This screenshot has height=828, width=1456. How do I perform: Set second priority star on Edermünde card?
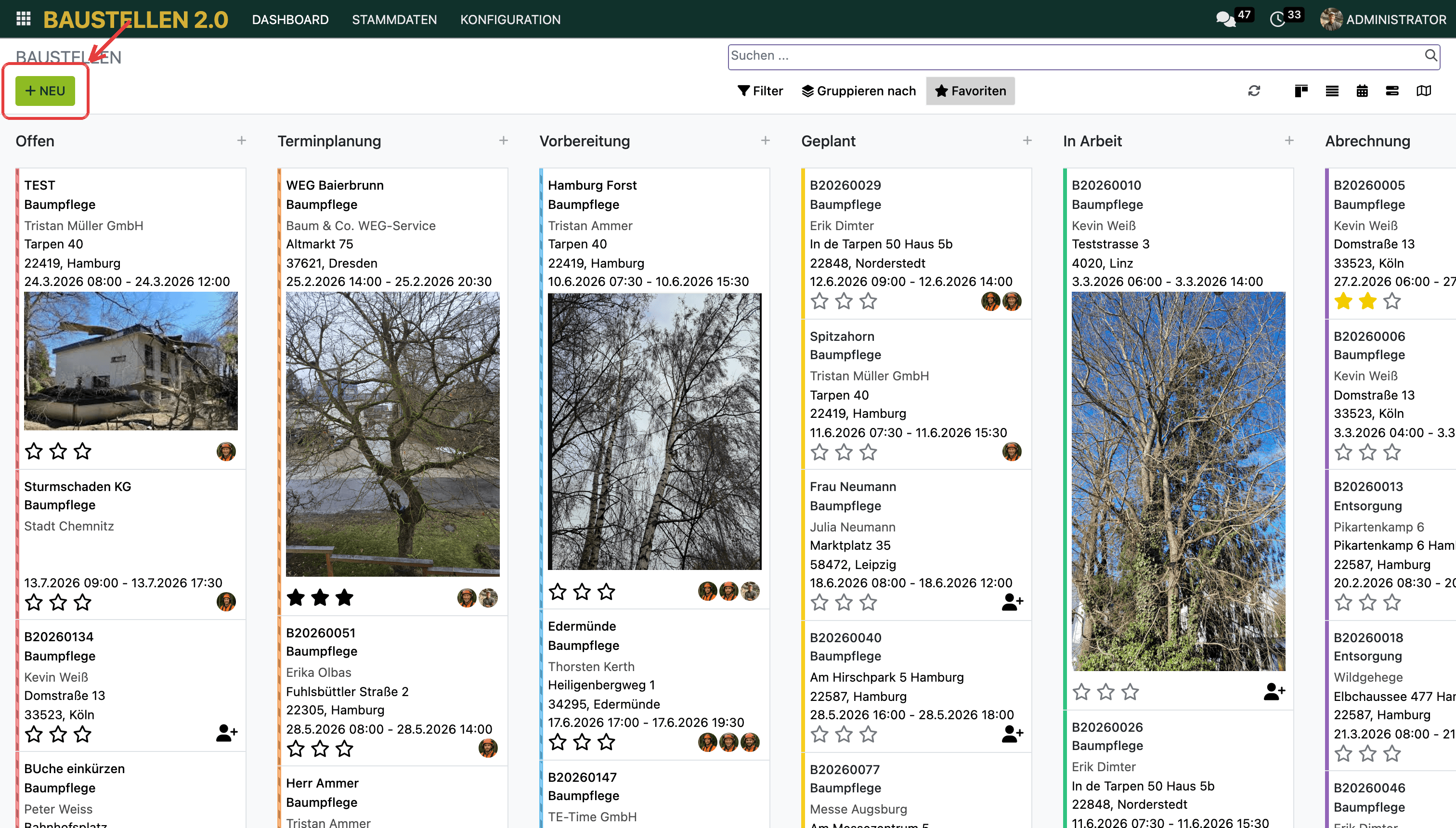[x=582, y=741]
